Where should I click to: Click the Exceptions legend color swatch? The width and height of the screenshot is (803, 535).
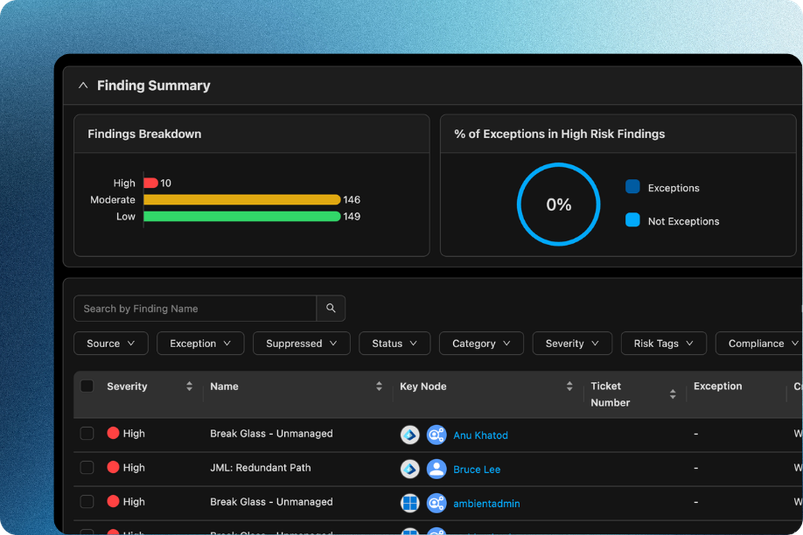pos(632,187)
